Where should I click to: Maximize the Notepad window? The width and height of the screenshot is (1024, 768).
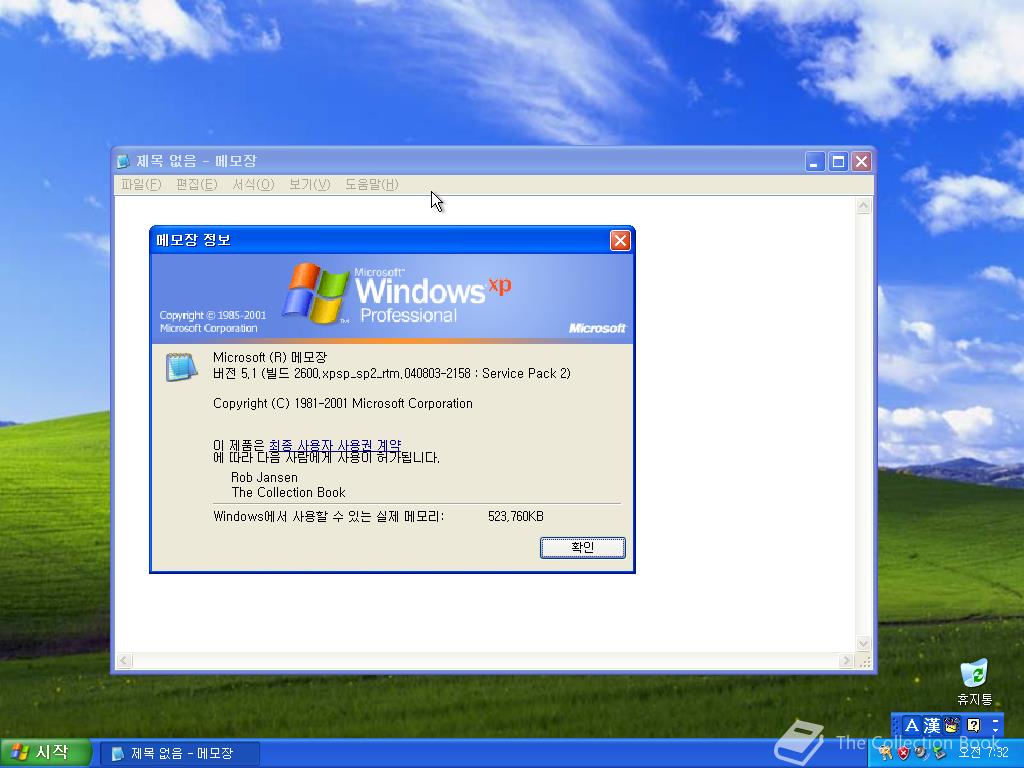tap(838, 161)
